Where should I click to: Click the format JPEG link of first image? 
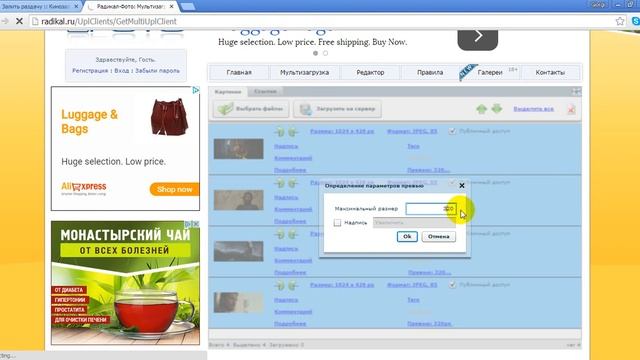coord(412,131)
